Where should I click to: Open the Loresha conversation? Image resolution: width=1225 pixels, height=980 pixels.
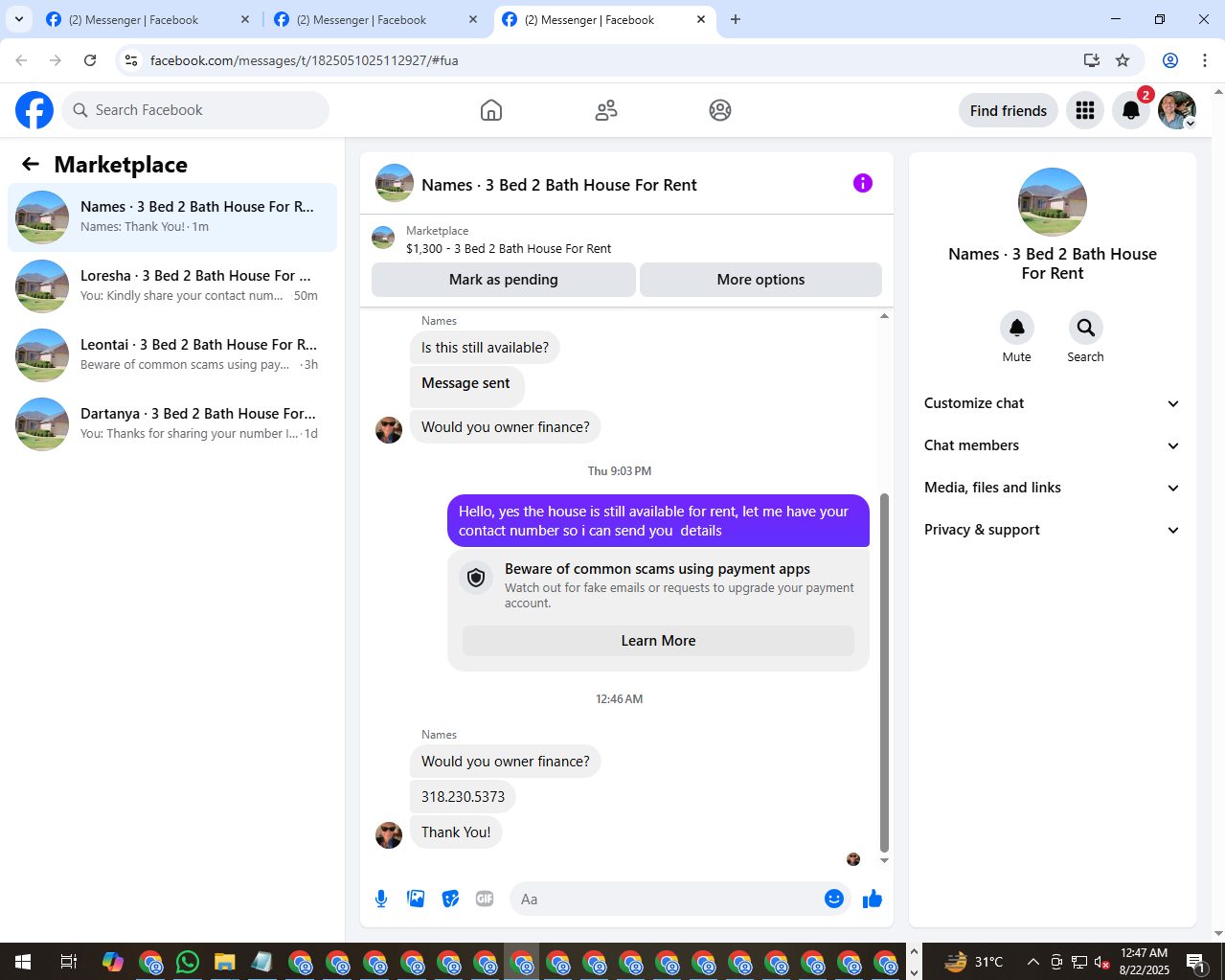[172, 286]
